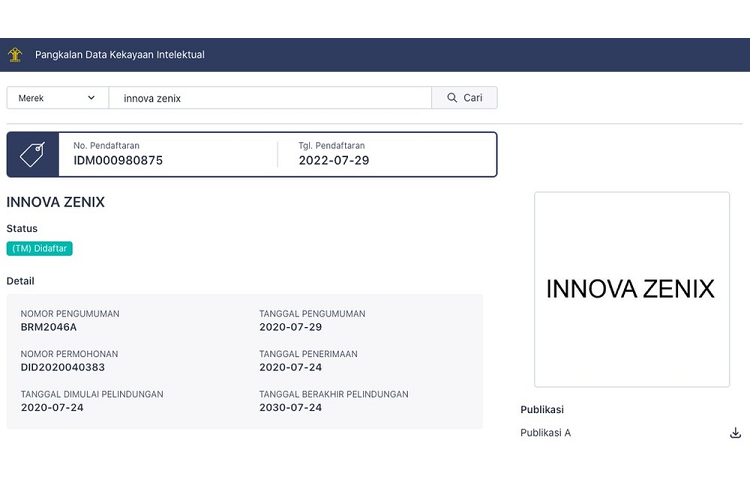Open the Merek category dropdown
750x500 pixels.
tap(57, 98)
